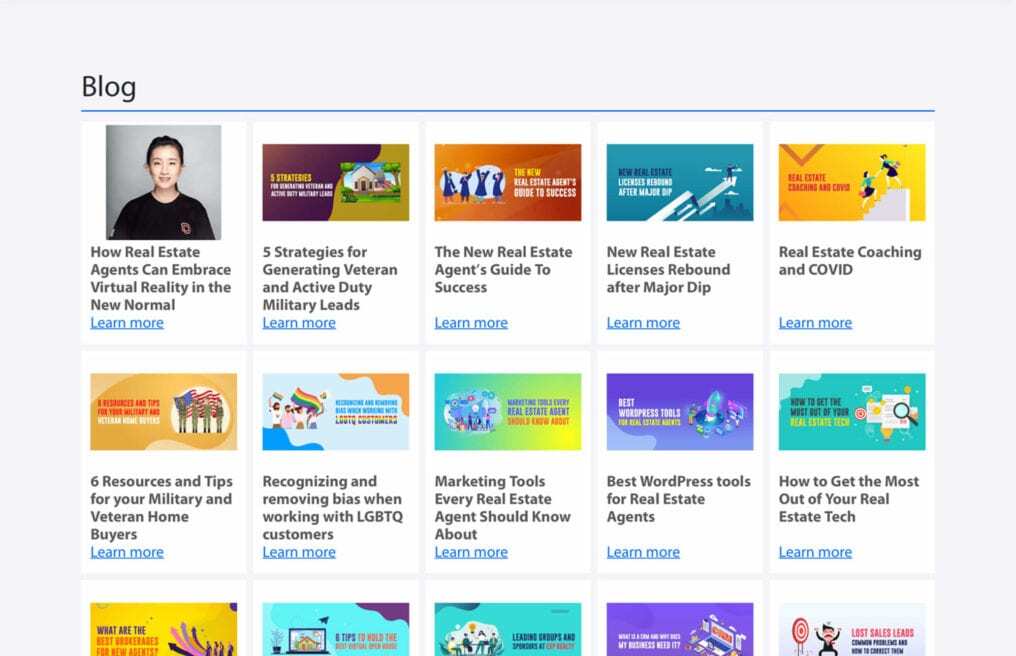Open the Lost Sales Leads thumbnail
The height and width of the screenshot is (656, 1016).
(x=851, y=630)
